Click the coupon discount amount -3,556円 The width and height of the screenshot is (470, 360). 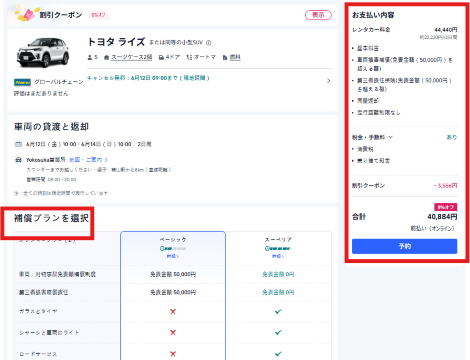click(x=446, y=185)
